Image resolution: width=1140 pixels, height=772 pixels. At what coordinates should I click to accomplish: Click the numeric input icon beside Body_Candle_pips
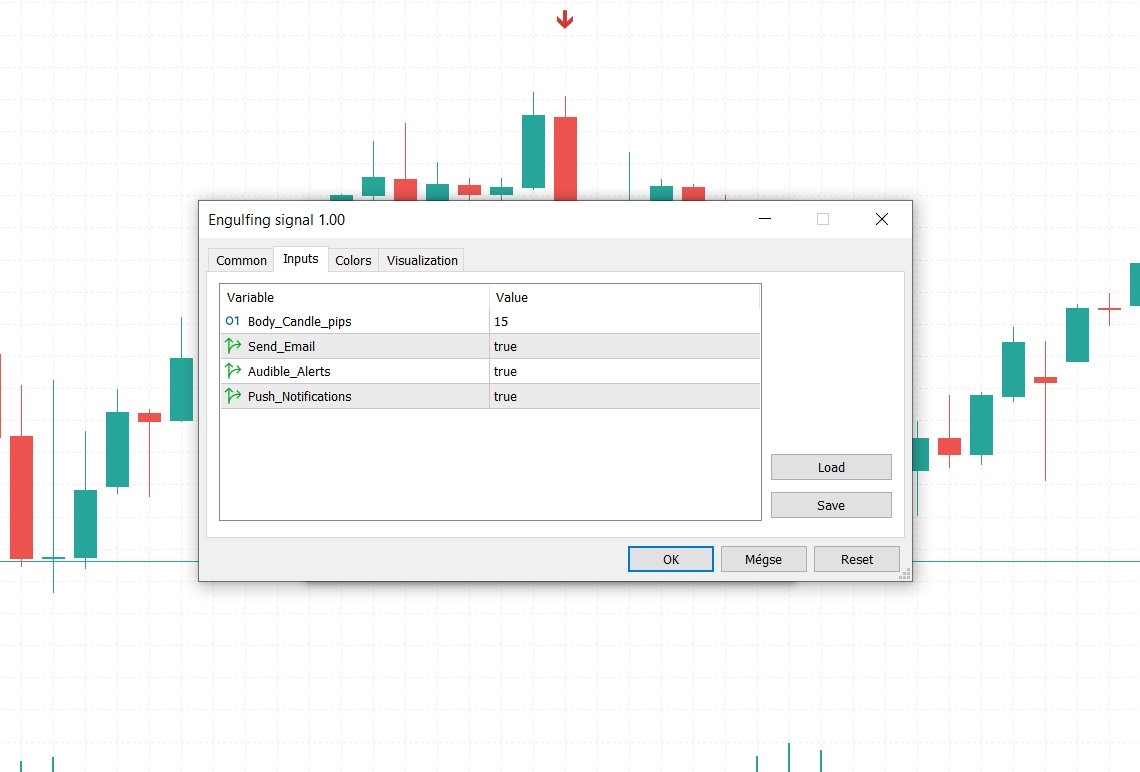(231, 321)
